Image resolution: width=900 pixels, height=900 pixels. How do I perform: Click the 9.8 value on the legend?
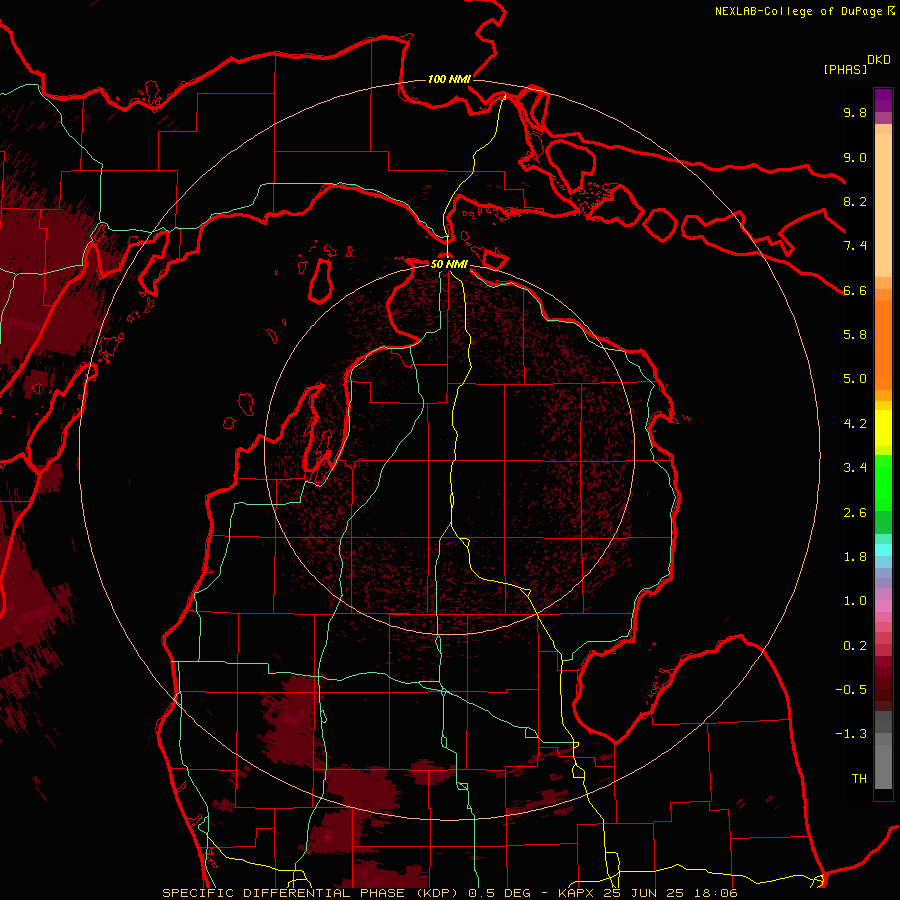tap(855, 112)
